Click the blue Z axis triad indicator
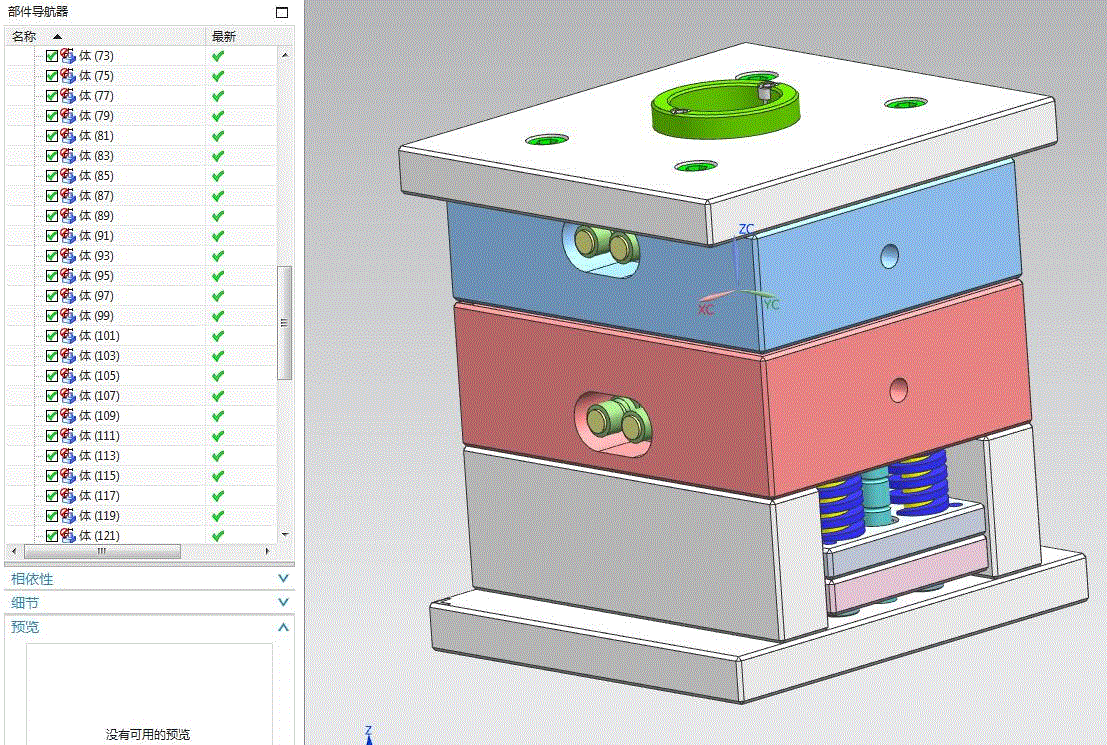This screenshot has height=745, width=1107. coord(369,734)
